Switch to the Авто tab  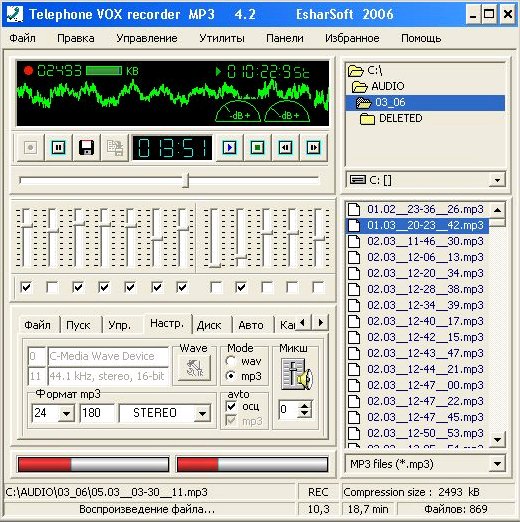click(251, 325)
